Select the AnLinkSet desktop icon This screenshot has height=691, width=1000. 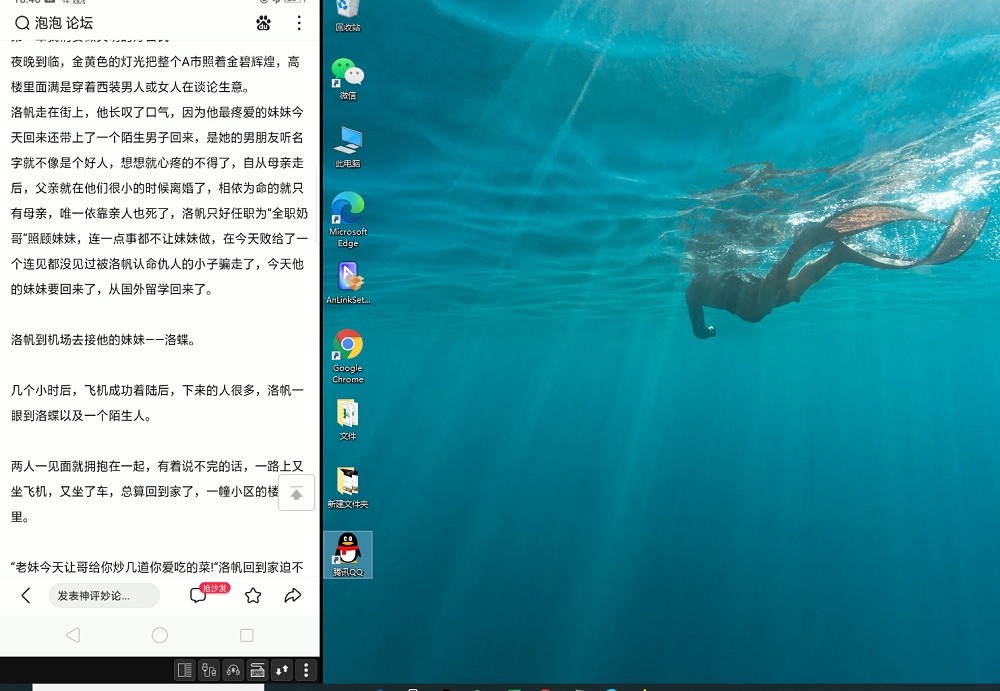tap(348, 283)
